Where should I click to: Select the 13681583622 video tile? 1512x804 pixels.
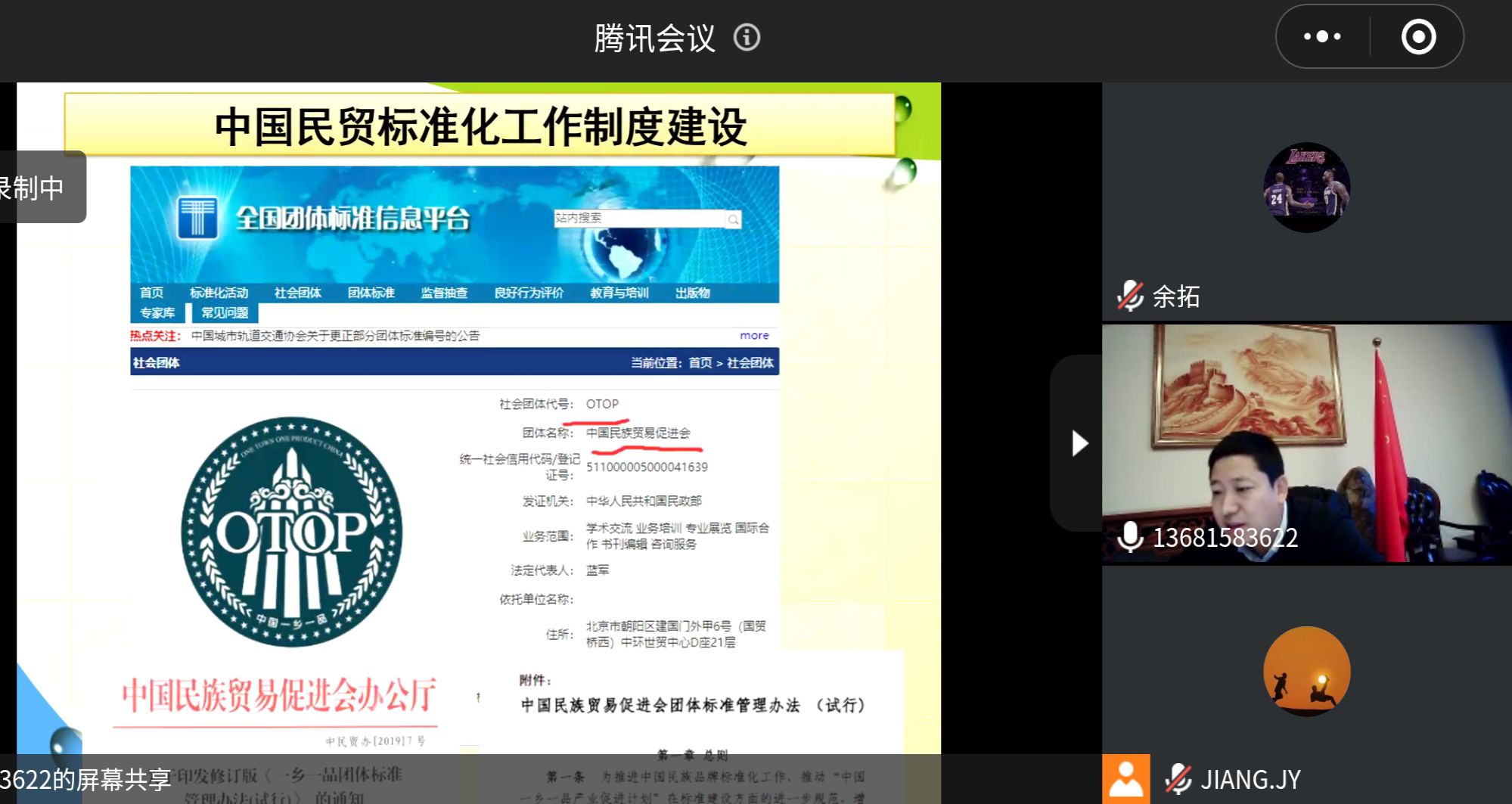(1306, 443)
